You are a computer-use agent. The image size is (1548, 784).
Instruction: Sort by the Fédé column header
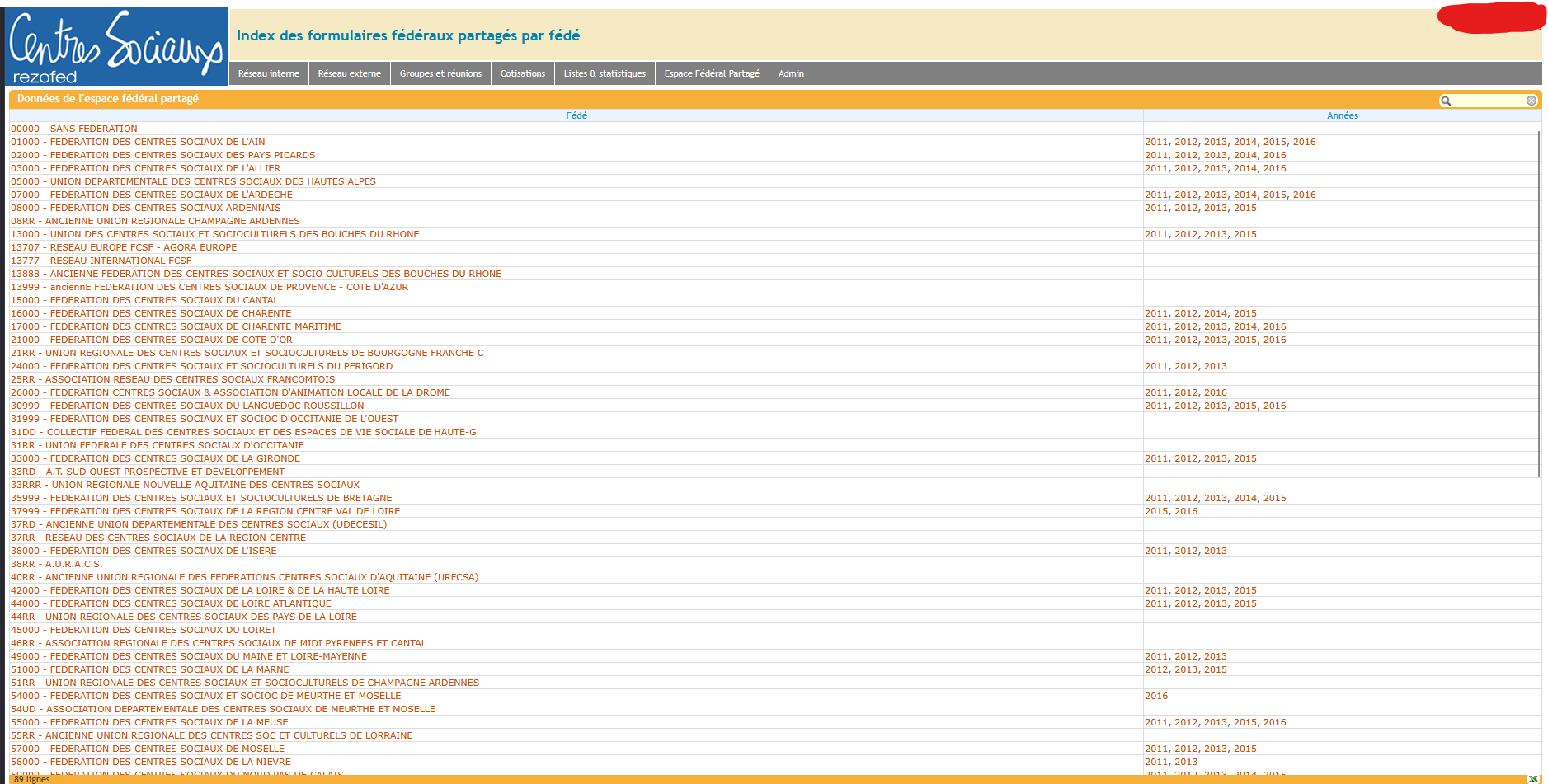(576, 115)
